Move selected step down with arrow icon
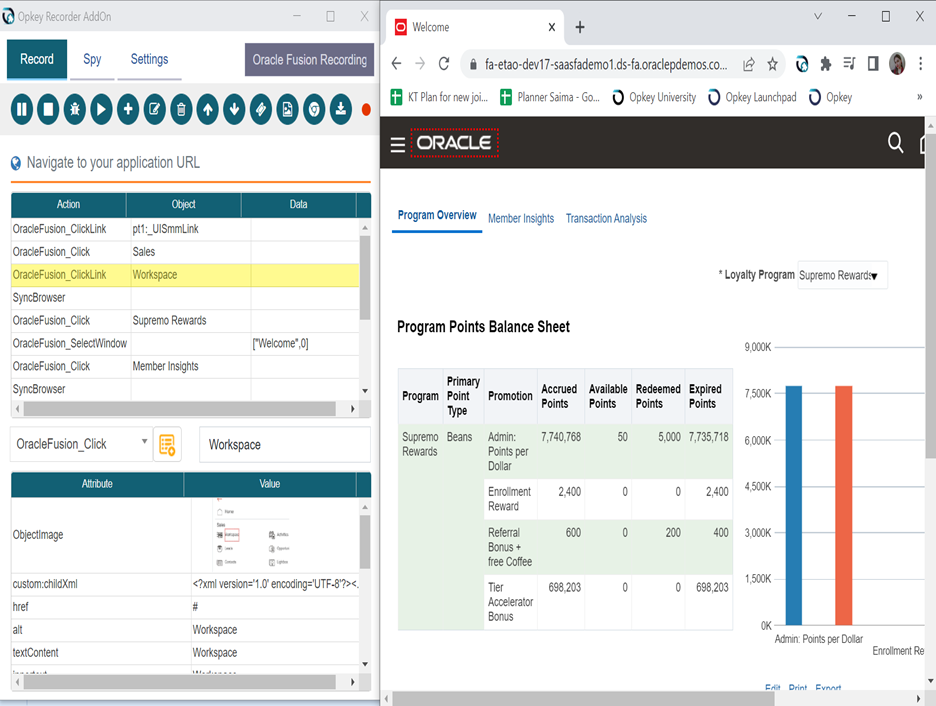936x706 pixels. tap(235, 109)
